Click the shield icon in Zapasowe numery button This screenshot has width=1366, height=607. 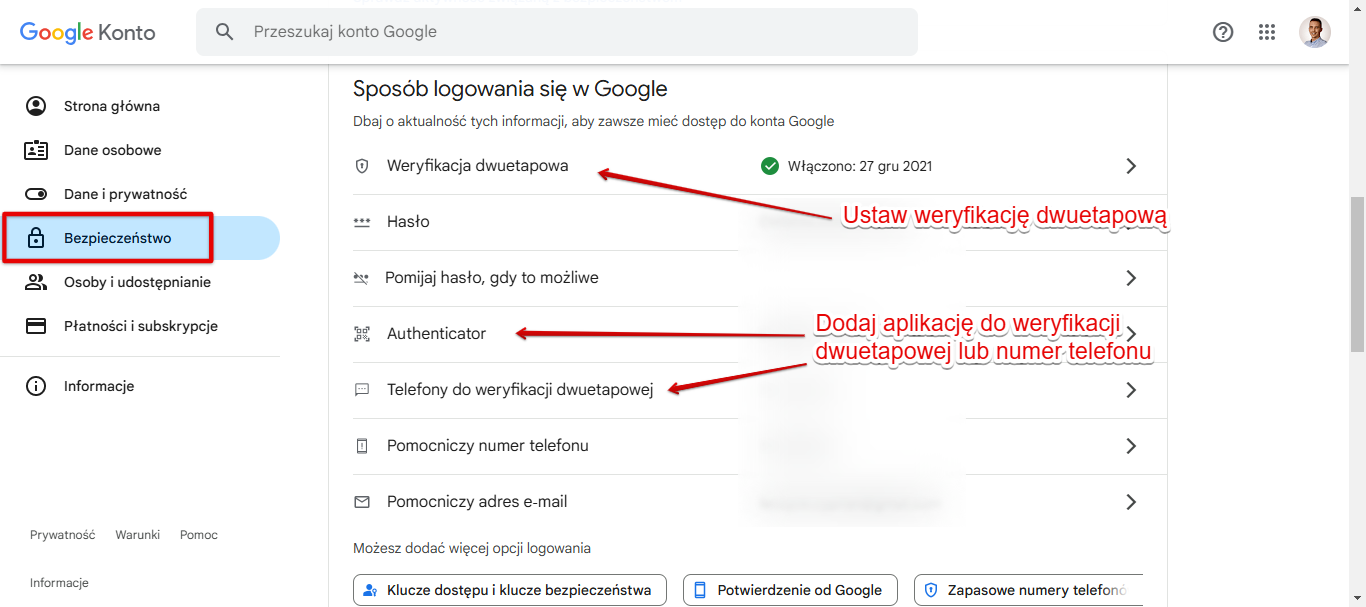tap(931, 590)
